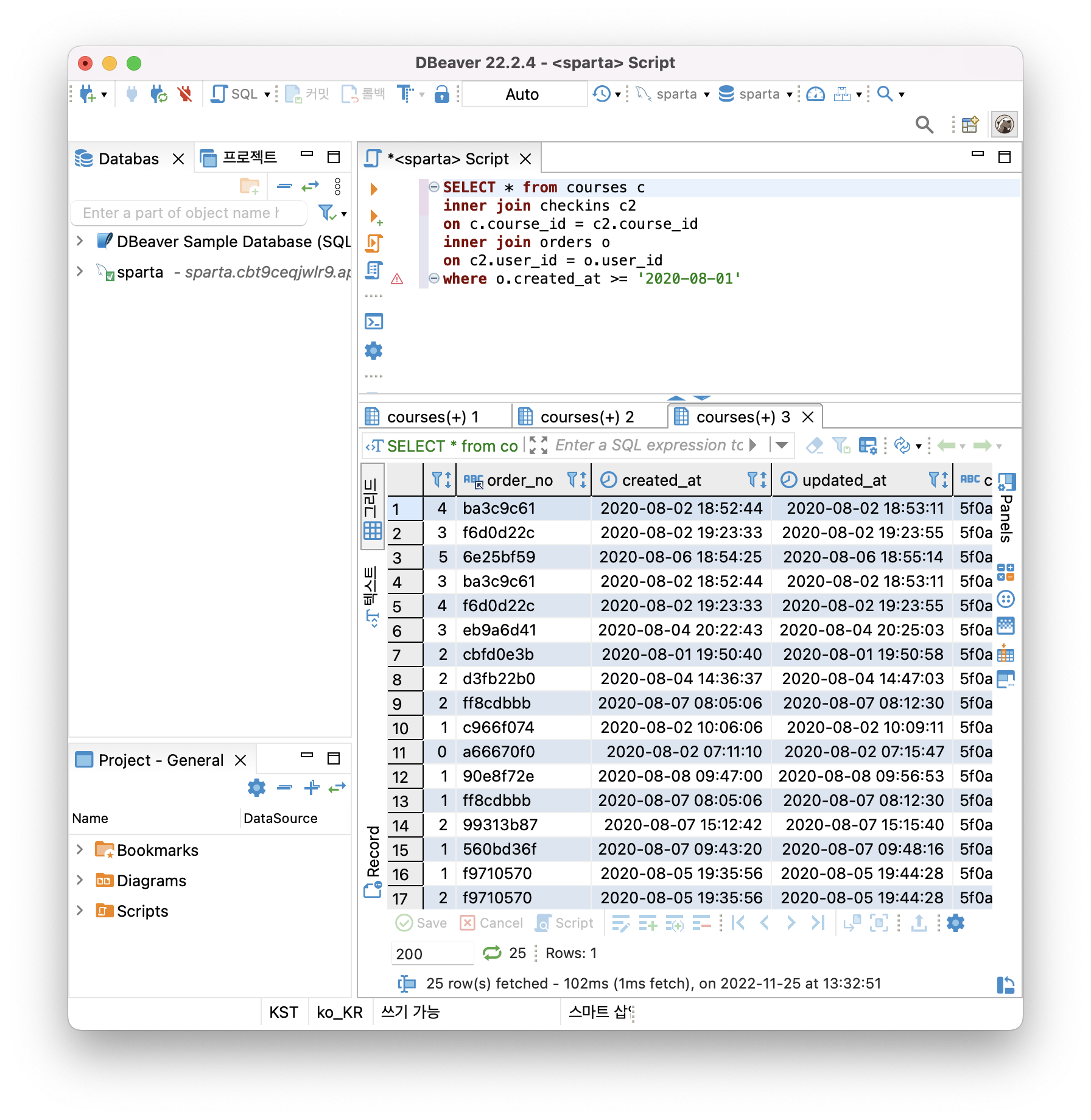Screen dimensions: 1091x1120
Task: Open the transaction log history icon
Action: tap(602, 94)
